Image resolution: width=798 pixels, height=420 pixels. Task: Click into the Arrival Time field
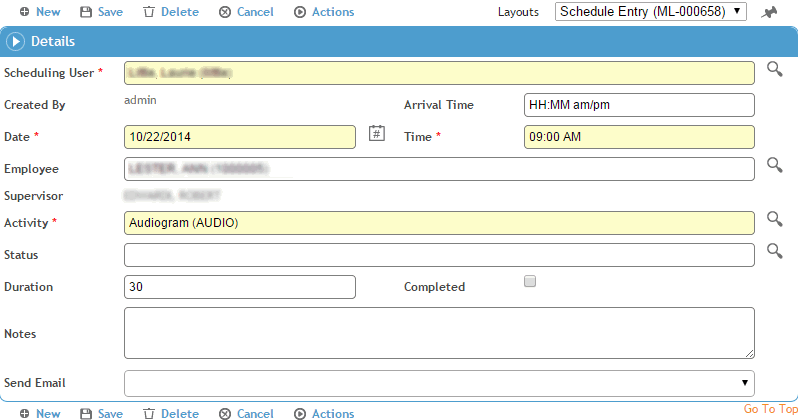[x=638, y=105]
